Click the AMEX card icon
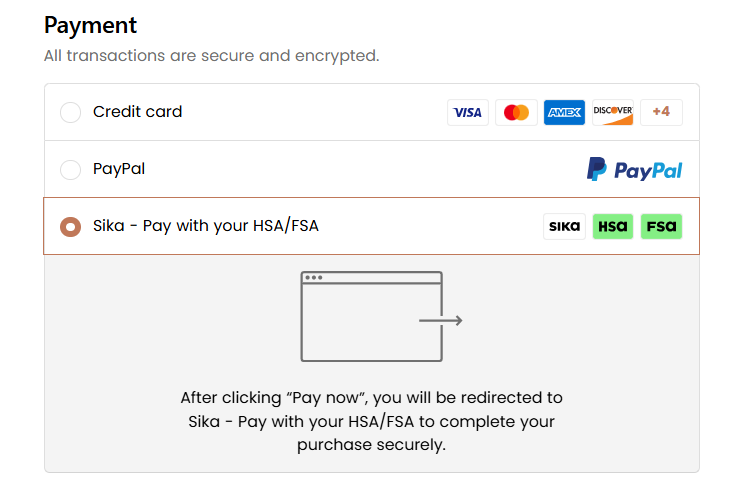This screenshot has width=733, height=495. [x=564, y=112]
